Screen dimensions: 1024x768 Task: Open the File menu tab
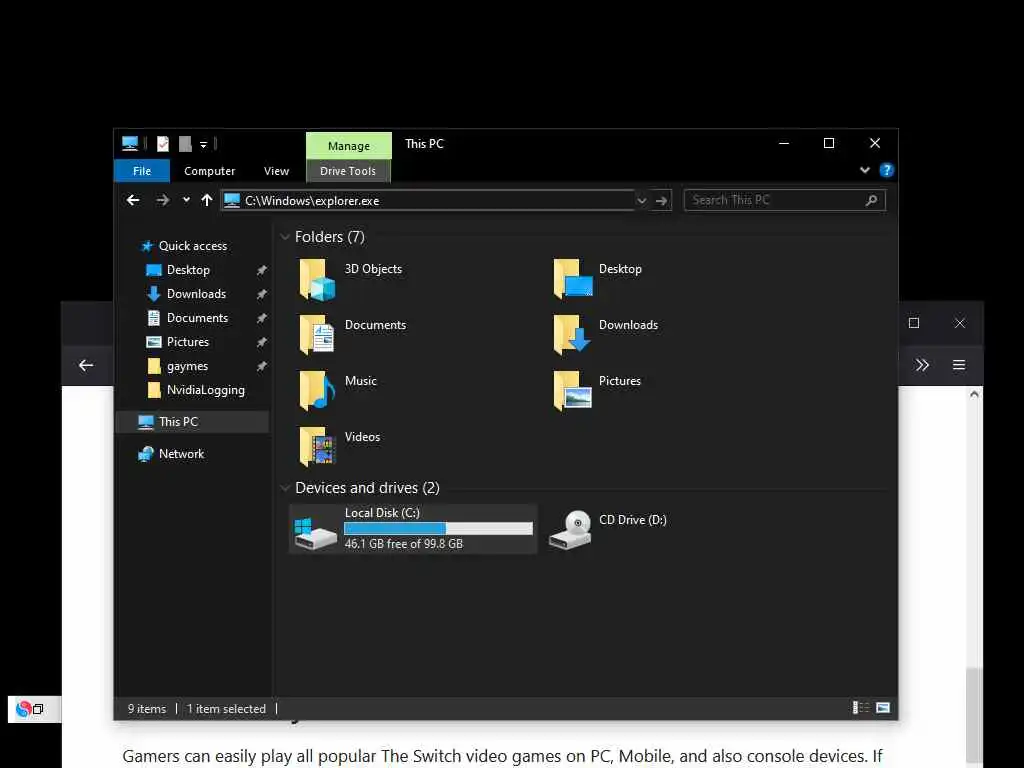coord(142,171)
